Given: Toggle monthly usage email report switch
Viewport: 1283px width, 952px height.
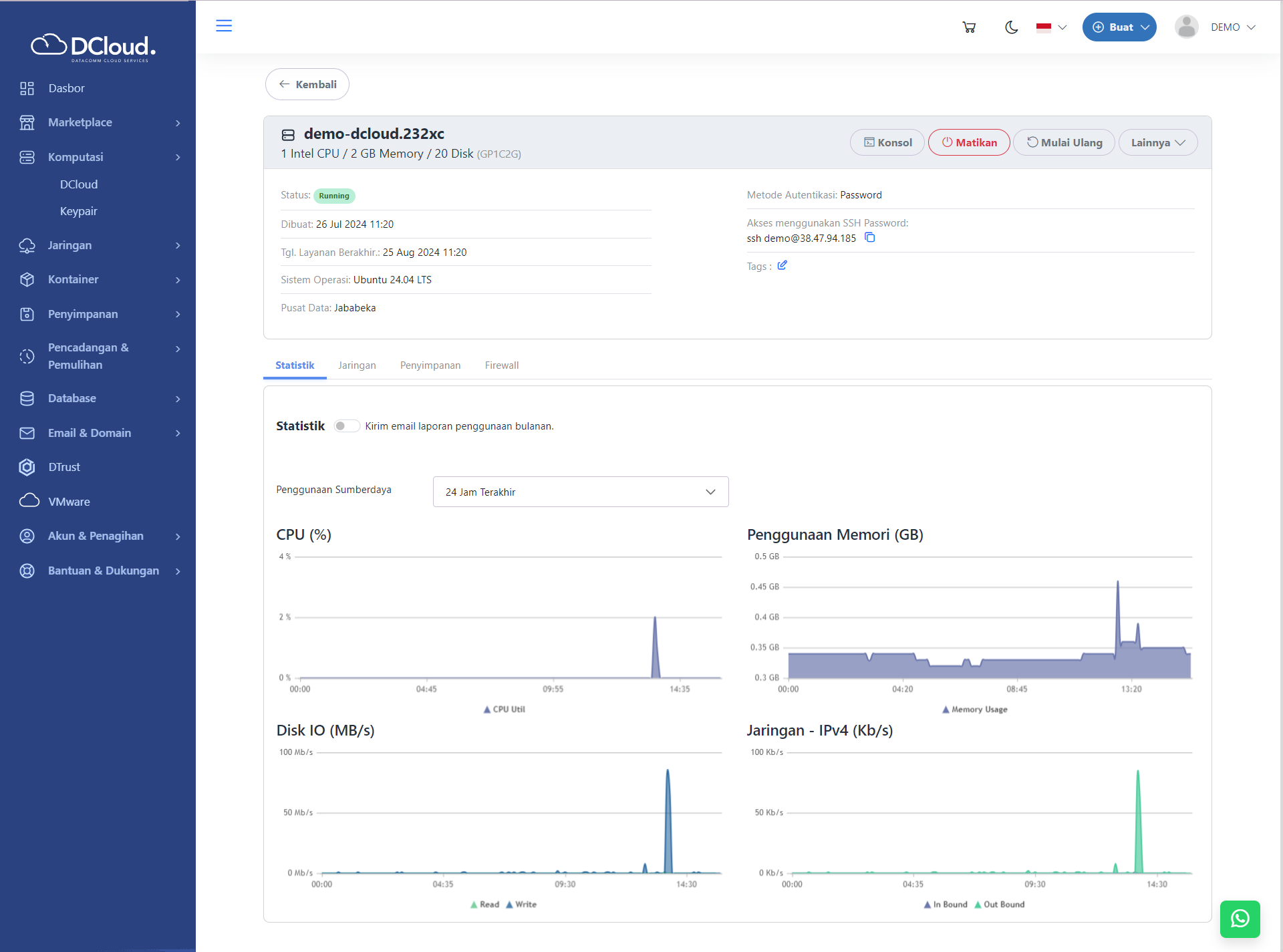Looking at the screenshot, I should (x=347, y=426).
